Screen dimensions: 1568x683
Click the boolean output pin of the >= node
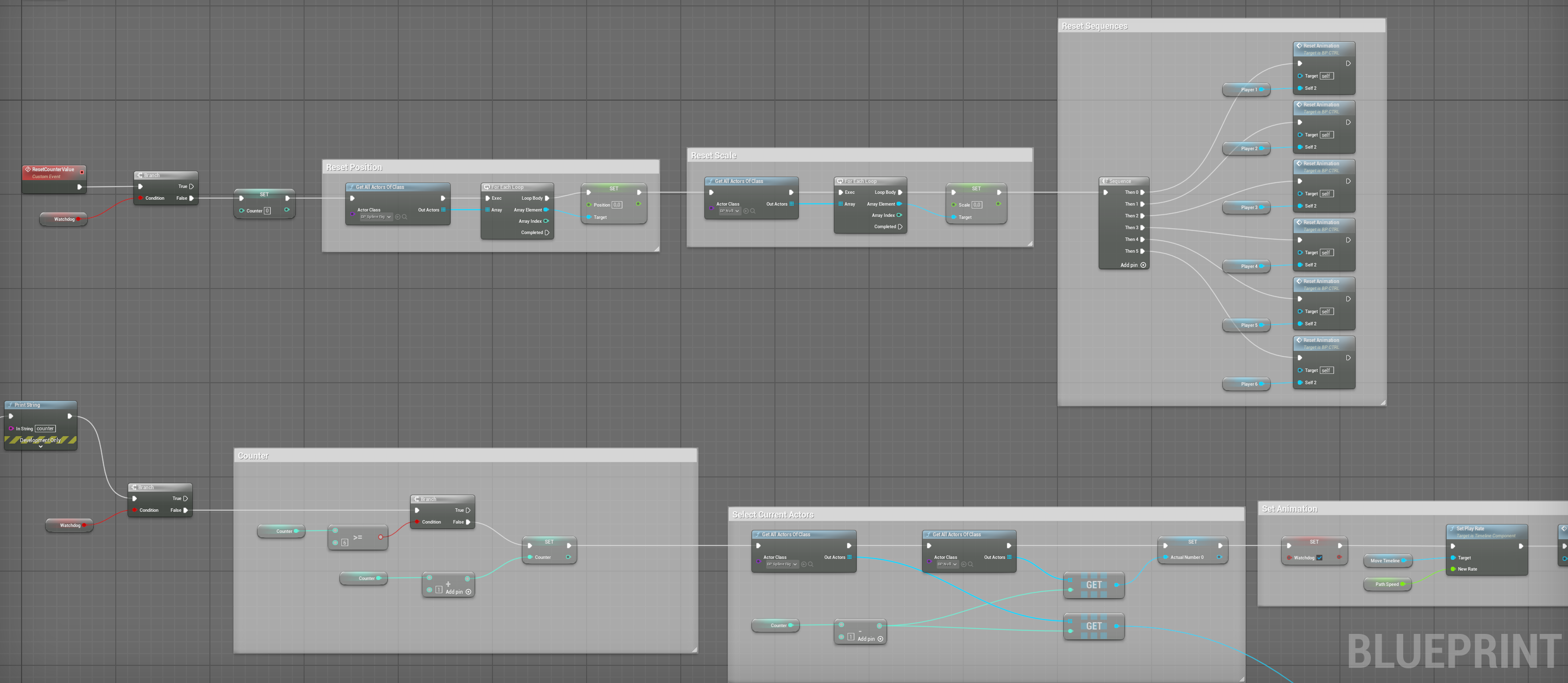pos(381,537)
